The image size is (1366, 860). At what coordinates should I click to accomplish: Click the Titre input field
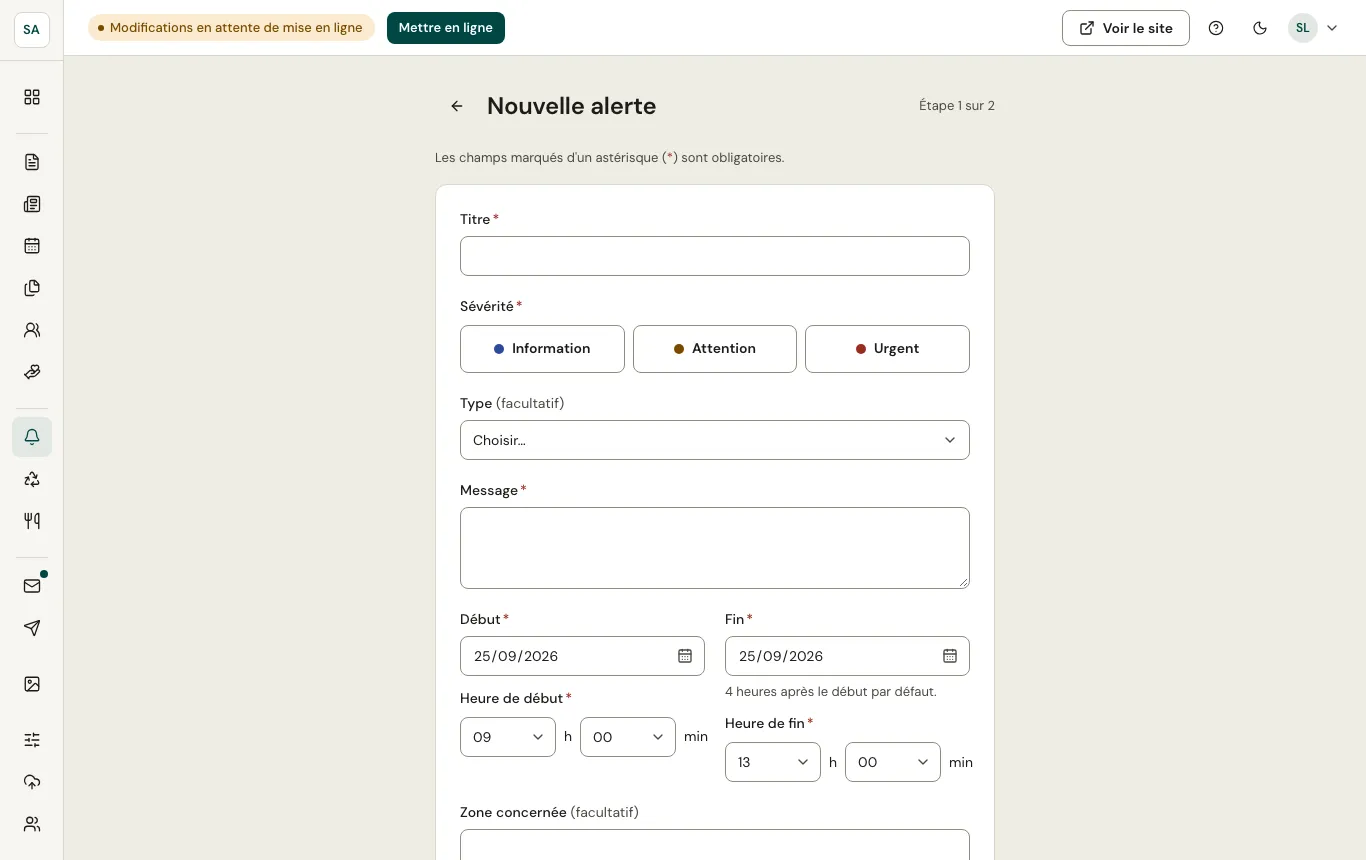pyautogui.click(x=715, y=256)
